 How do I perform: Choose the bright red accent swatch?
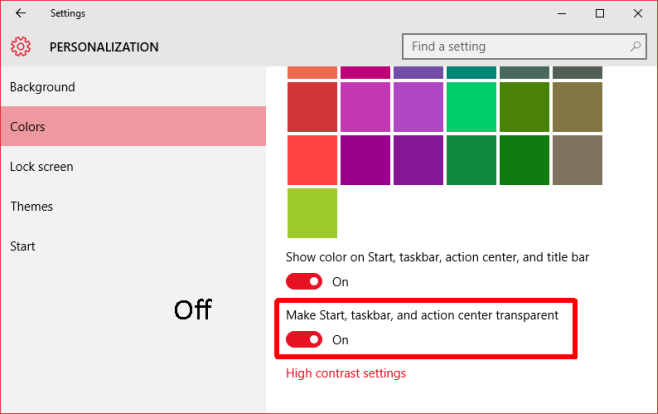click(x=312, y=160)
